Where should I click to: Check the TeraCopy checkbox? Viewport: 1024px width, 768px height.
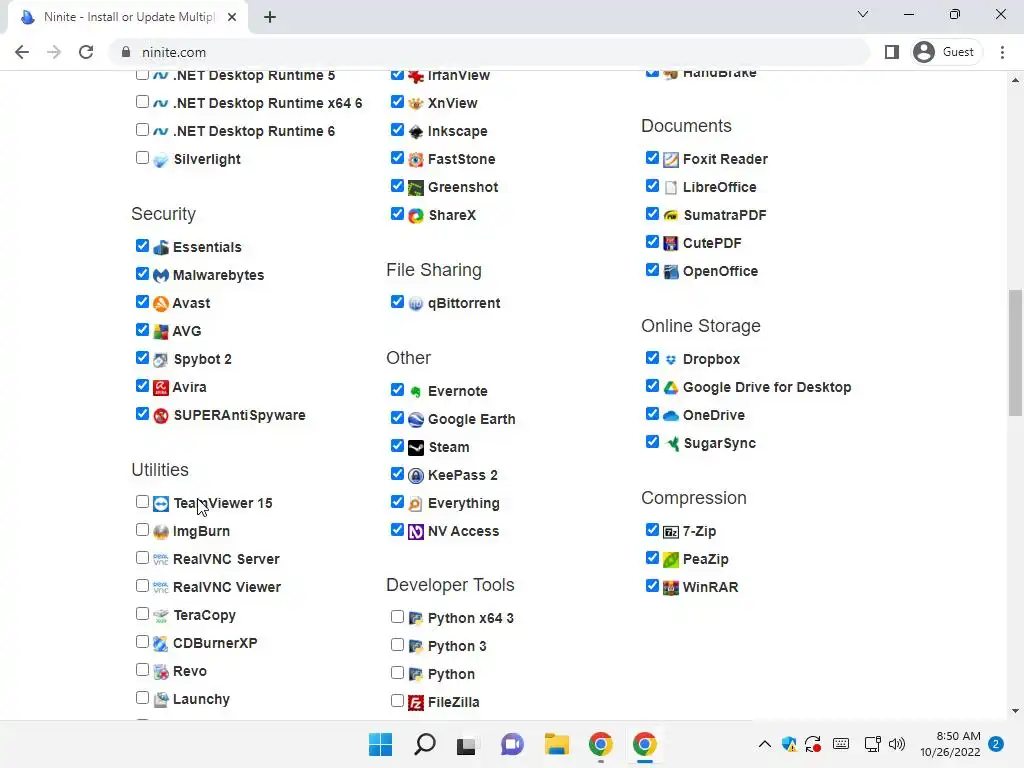pyautogui.click(x=142, y=614)
